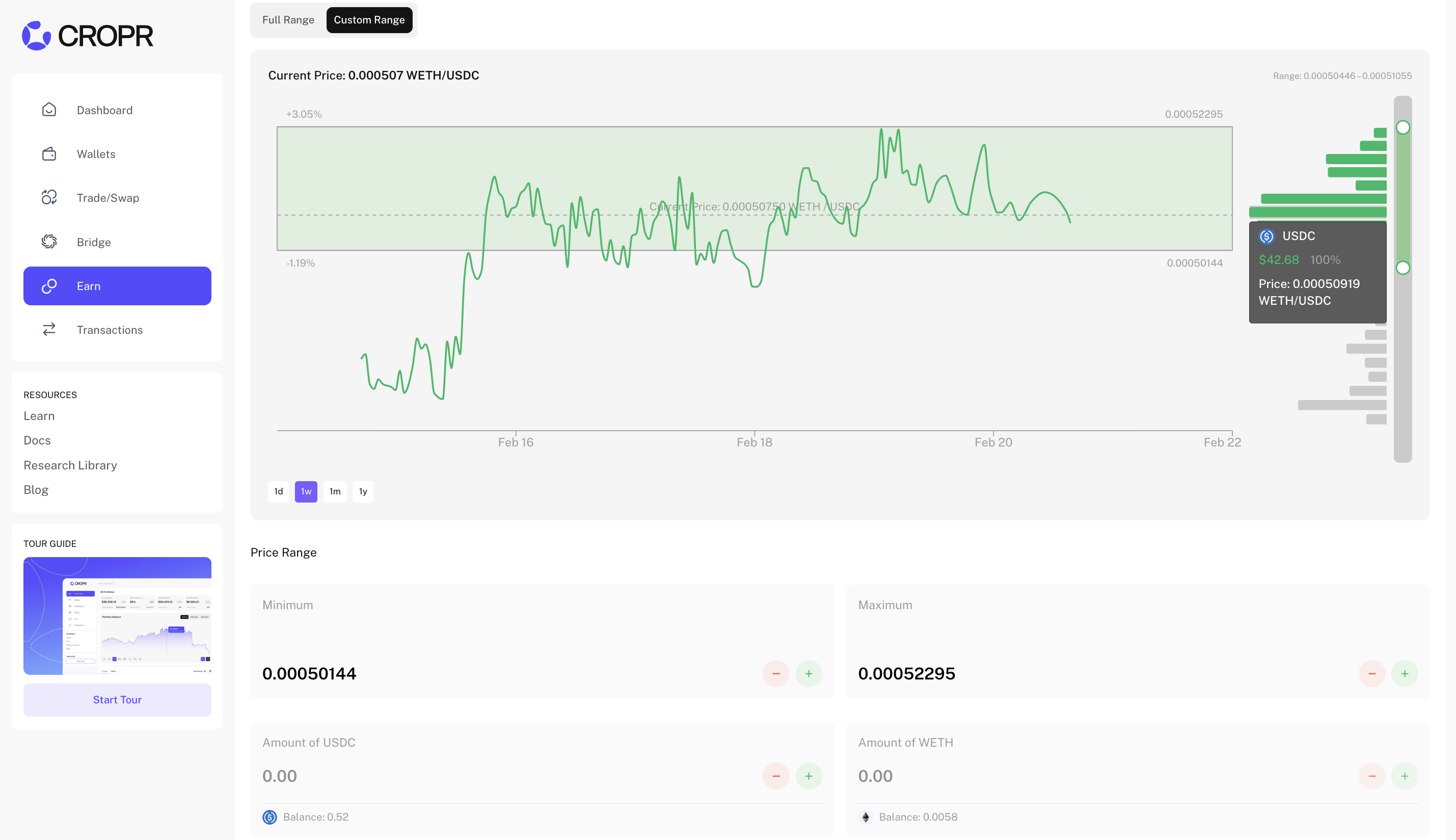The image size is (1456, 840).
Task: Switch chart timeframe to 1m
Action: coord(335,491)
